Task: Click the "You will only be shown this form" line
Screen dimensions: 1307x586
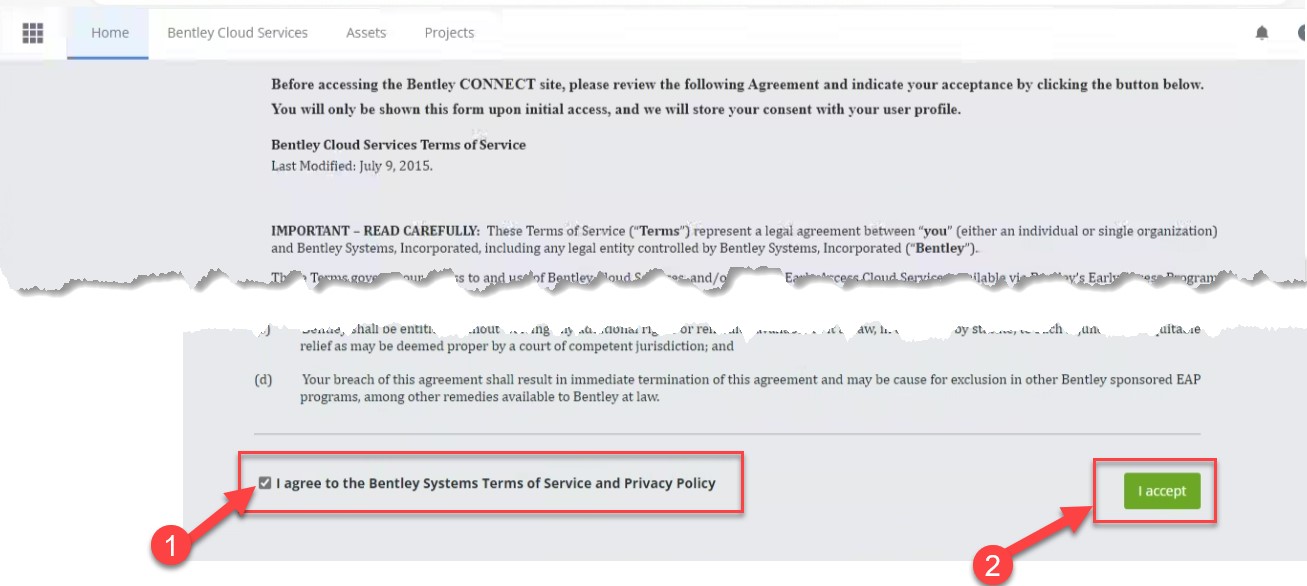Action: coord(616,109)
